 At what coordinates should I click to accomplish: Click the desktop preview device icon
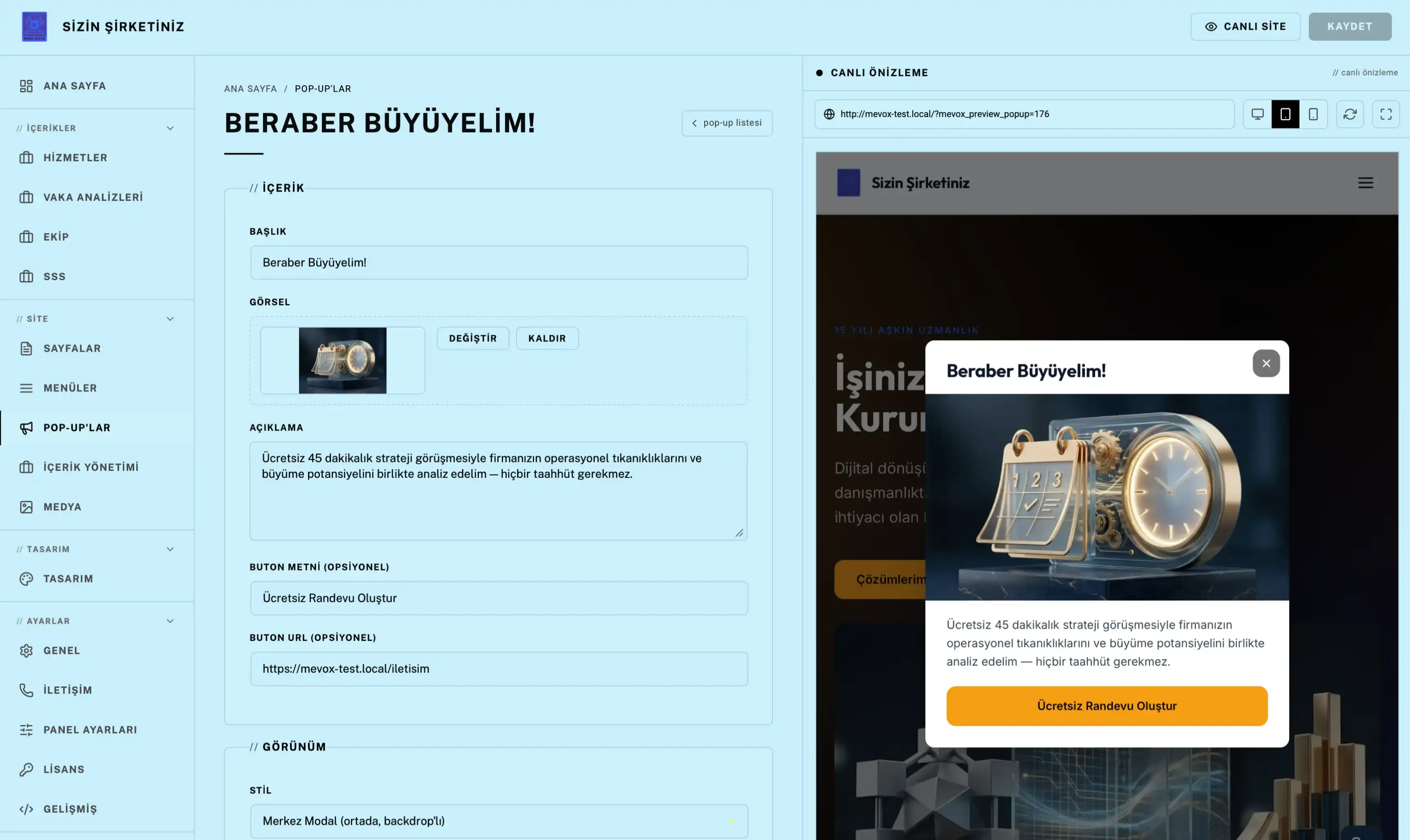[1257, 114]
